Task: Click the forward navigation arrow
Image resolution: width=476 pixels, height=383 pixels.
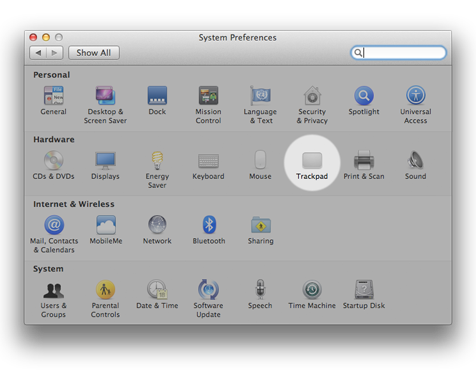Action: click(x=55, y=53)
